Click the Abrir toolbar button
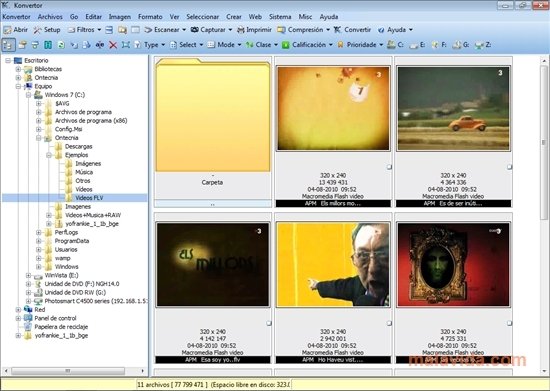Viewport: 550px width, 391px height. click(15, 30)
